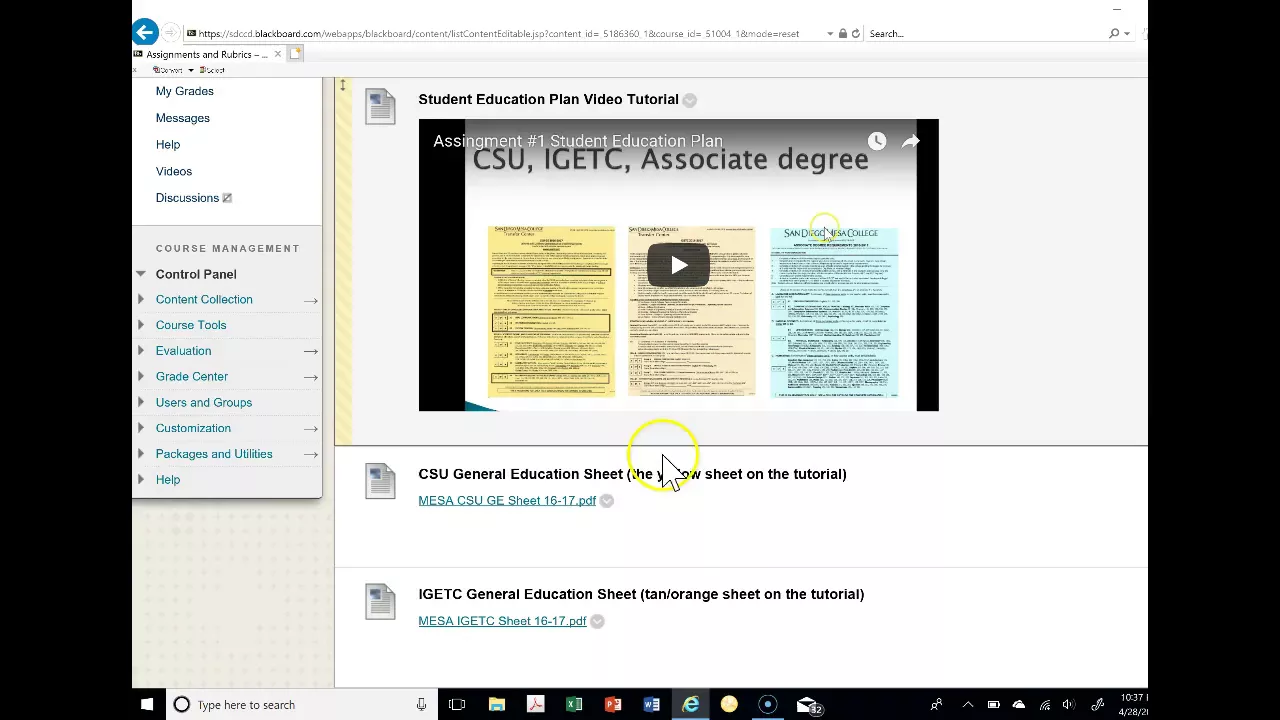Screen dimensions: 1280x720
Task: Play the Student Education Plan video
Action: click(678, 265)
